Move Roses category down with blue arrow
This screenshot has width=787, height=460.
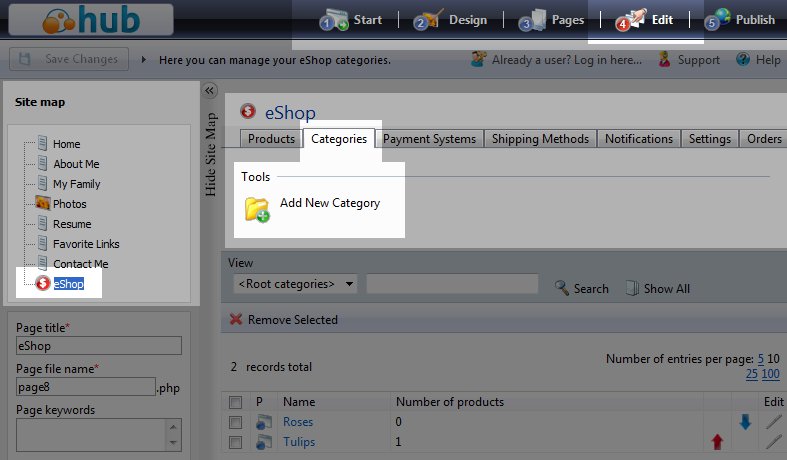pos(745,422)
